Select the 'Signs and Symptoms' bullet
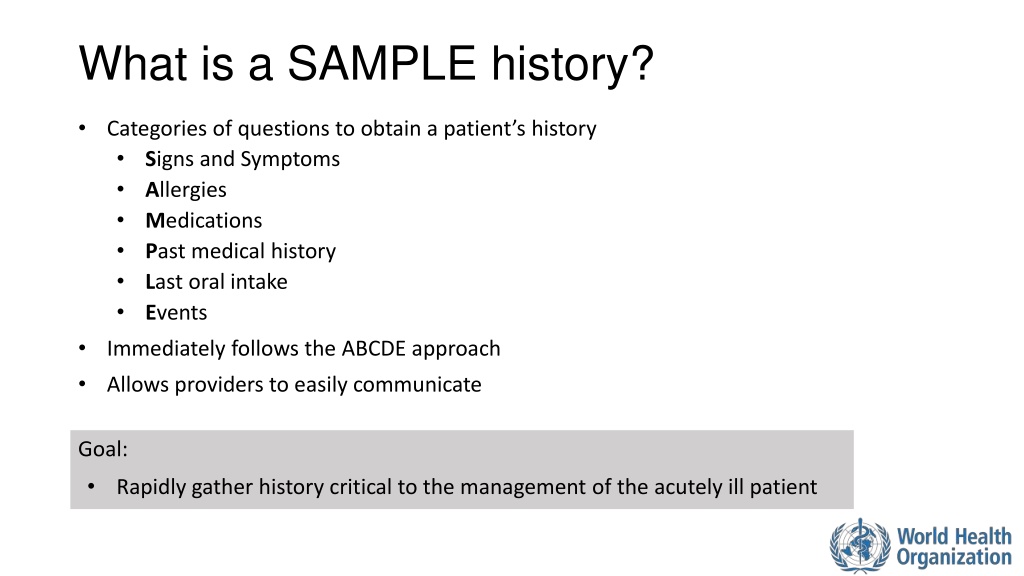 coord(242,159)
